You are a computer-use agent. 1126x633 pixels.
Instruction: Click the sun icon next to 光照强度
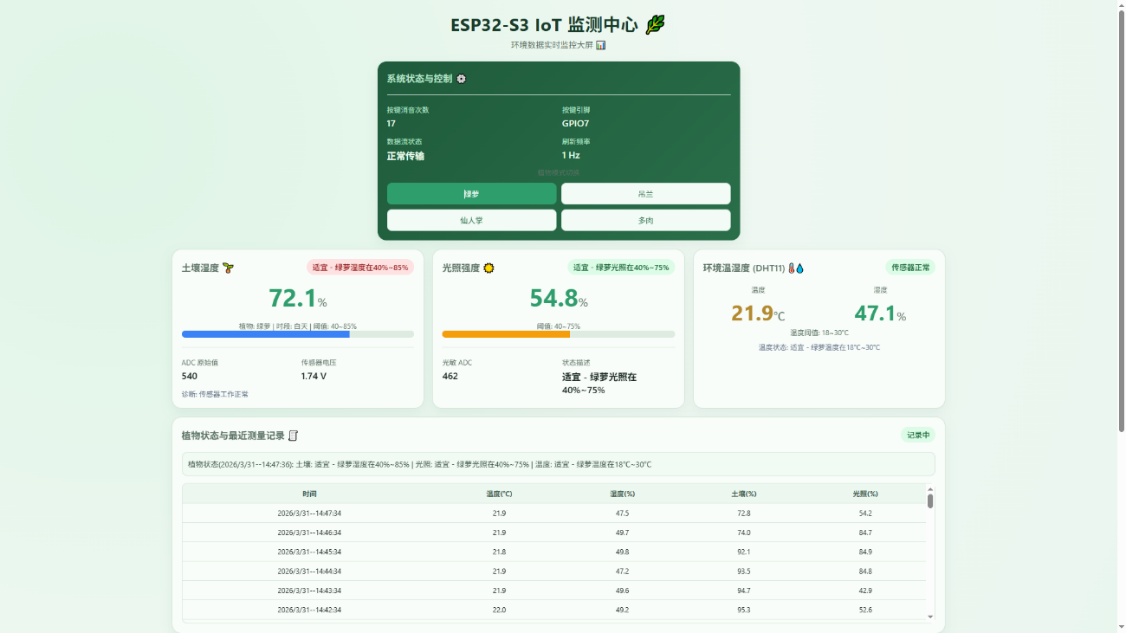tap(489, 268)
